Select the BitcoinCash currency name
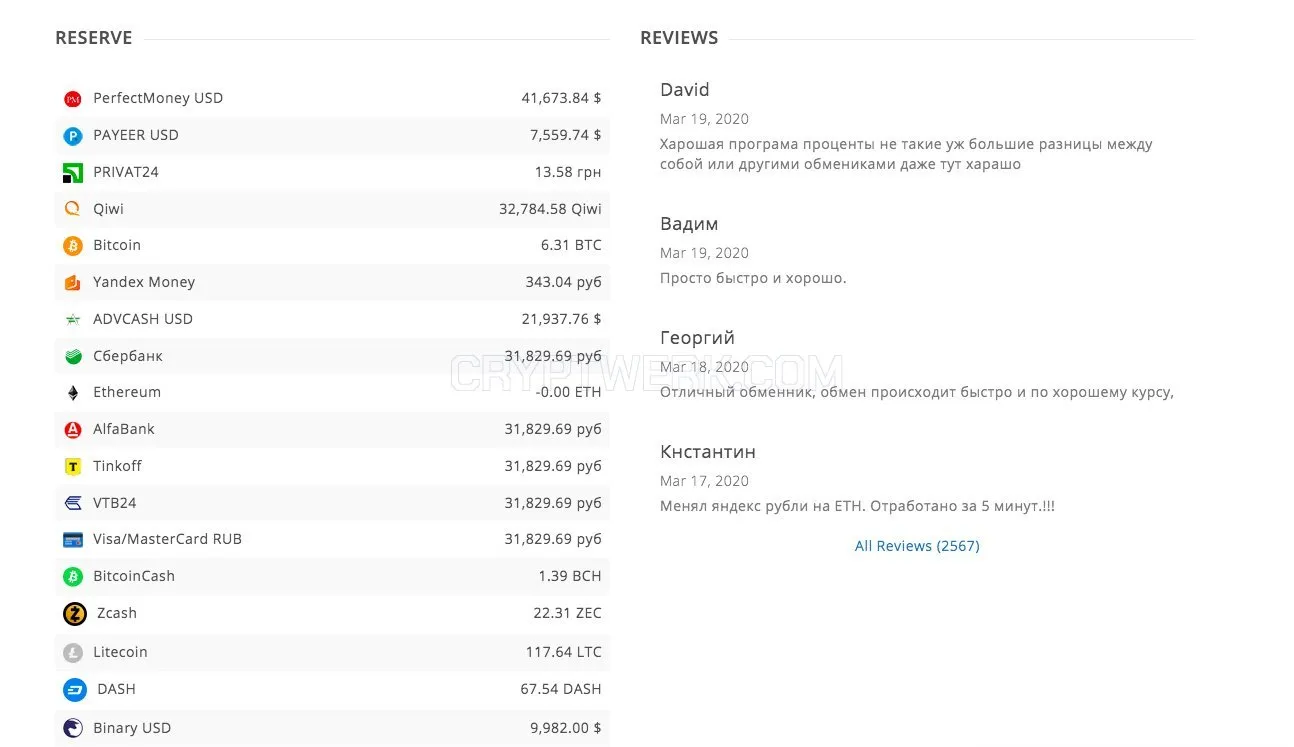Viewport: 1294px width, 747px height. pyautogui.click(x=134, y=576)
